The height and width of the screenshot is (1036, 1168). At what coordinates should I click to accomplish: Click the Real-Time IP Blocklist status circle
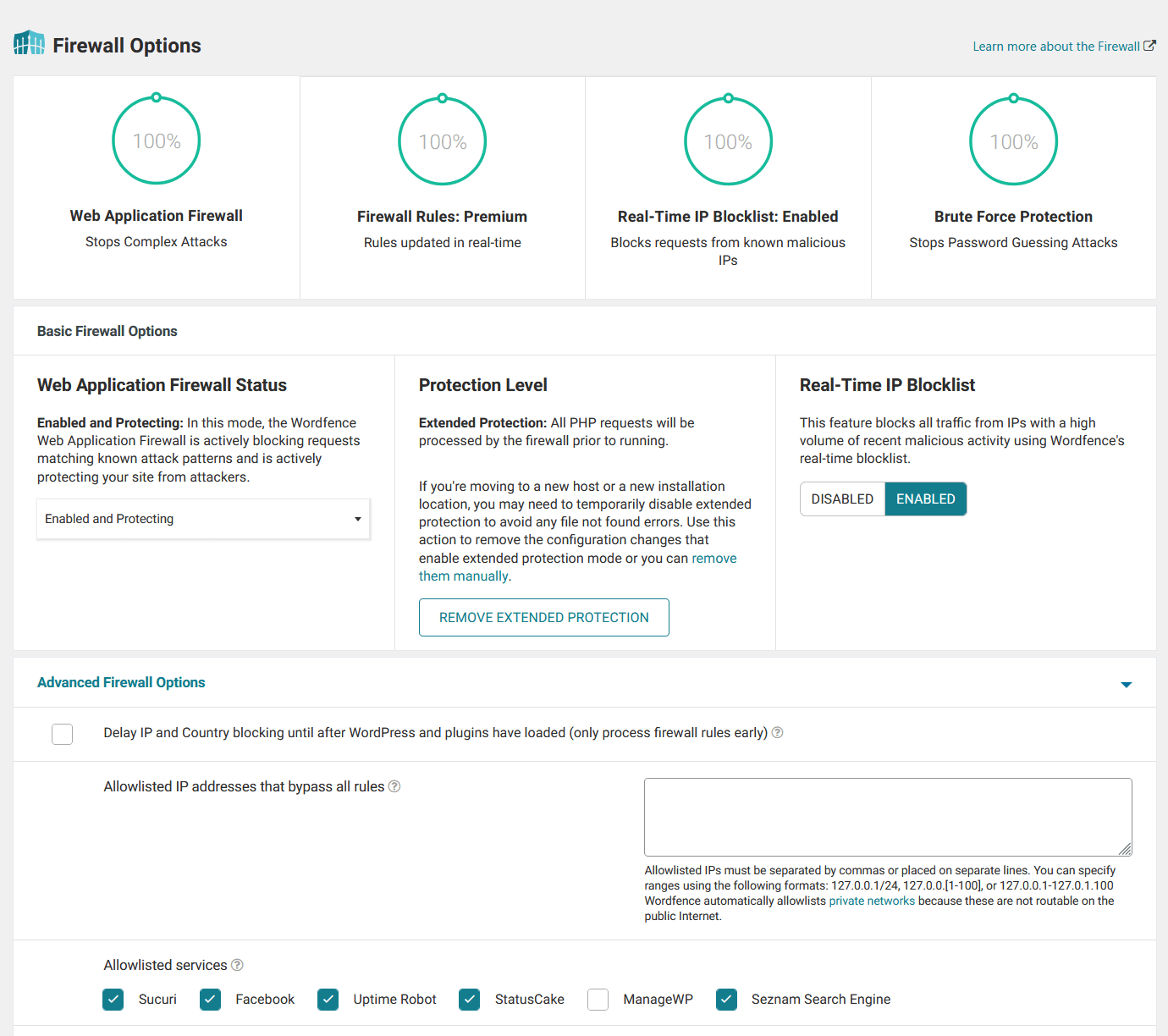(728, 140)
